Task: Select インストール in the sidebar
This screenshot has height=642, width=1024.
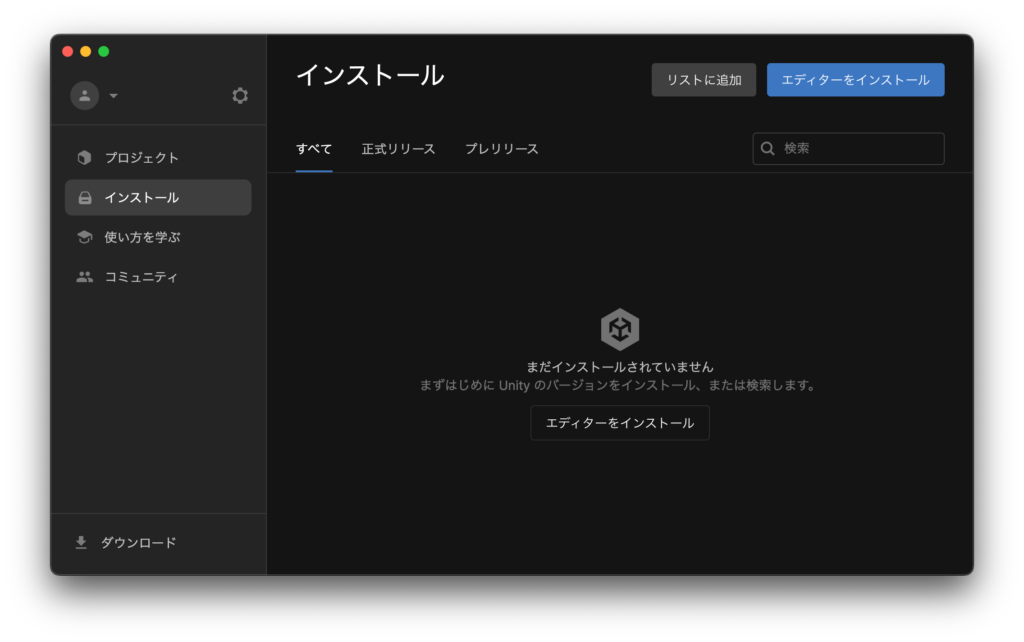Action: (158, 197)
